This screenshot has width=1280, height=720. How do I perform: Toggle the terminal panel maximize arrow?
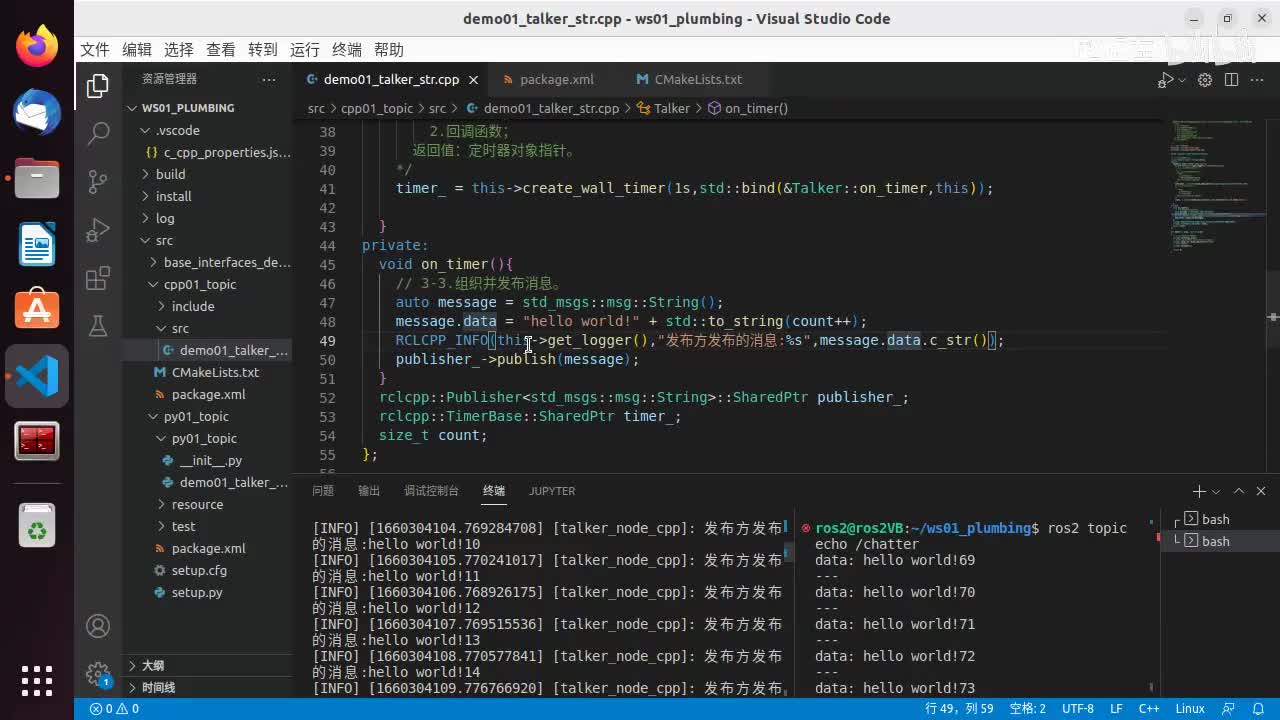1238,491
